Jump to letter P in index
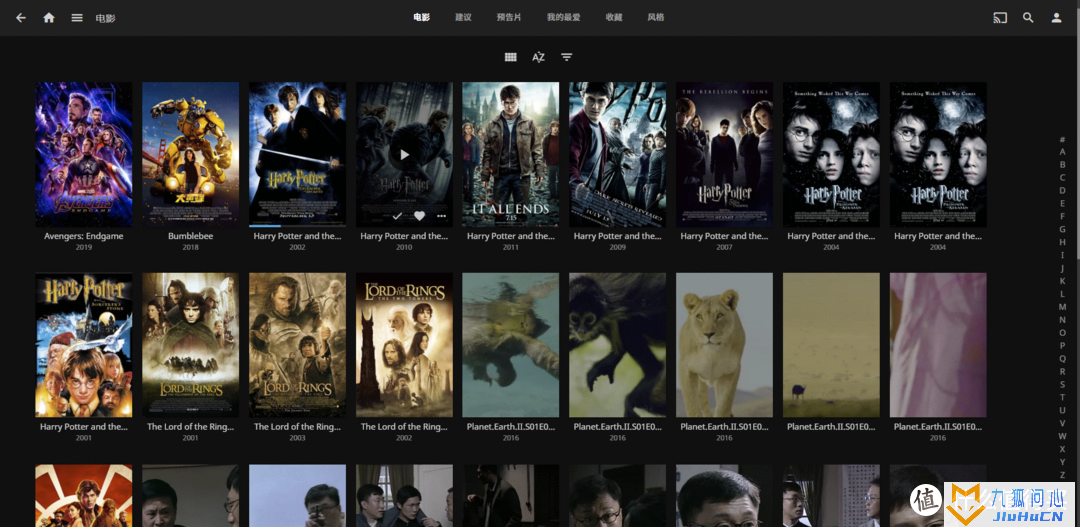This screenshot has width=1080, height=527. (x=1063, y=346)
